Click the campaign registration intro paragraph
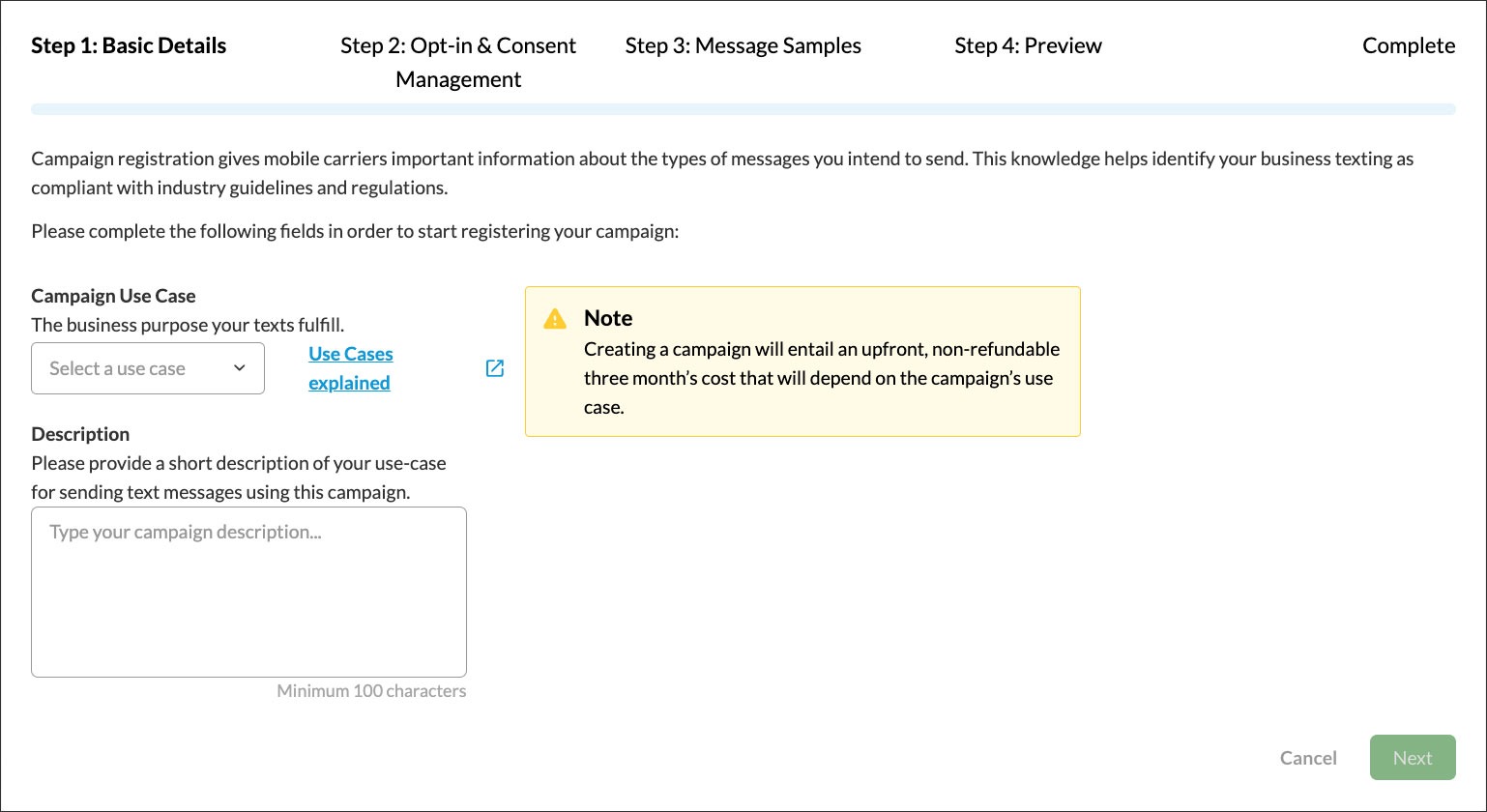1487x812 pixels. coord(722,172)
